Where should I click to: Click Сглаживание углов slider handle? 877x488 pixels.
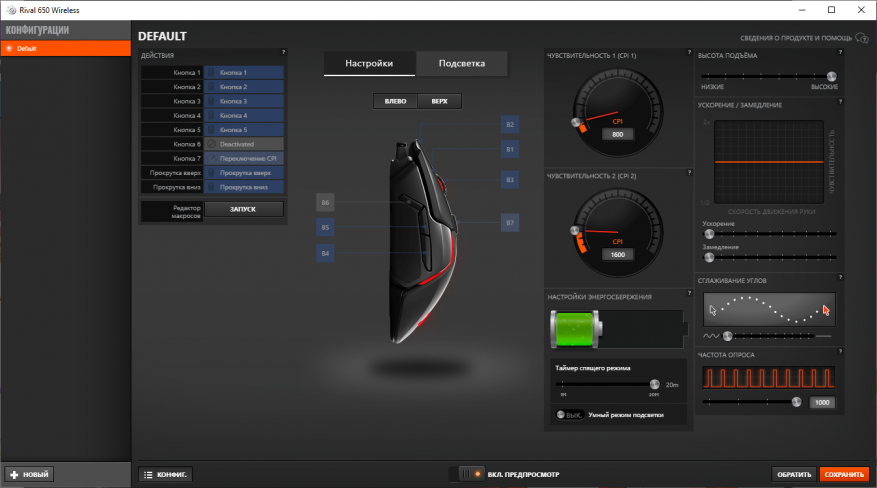click(x=727, y=336)
